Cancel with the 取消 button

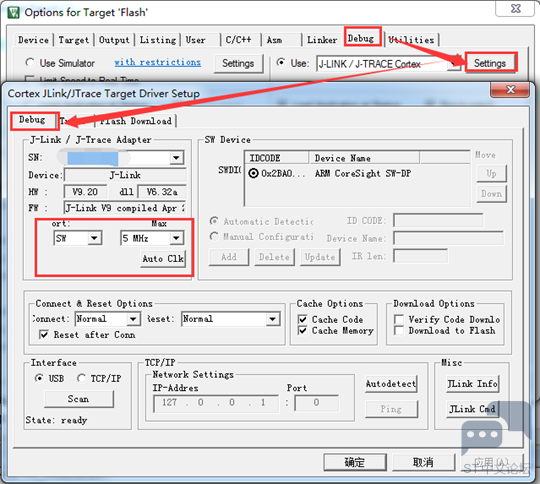(x=423, y=462)
